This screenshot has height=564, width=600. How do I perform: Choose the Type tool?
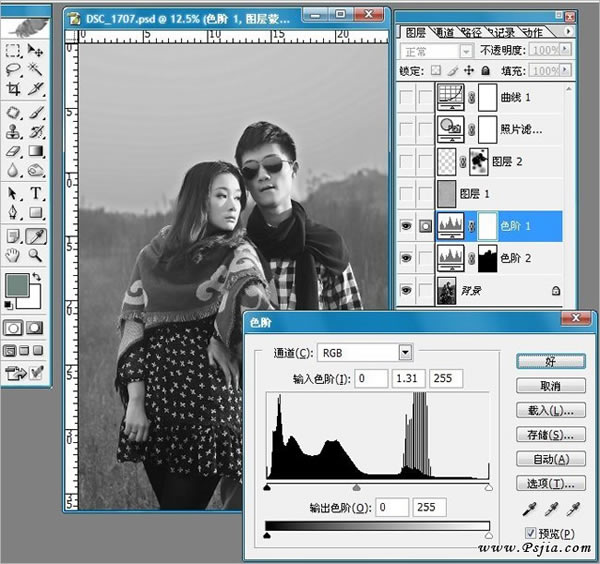(x=36, y=193)
